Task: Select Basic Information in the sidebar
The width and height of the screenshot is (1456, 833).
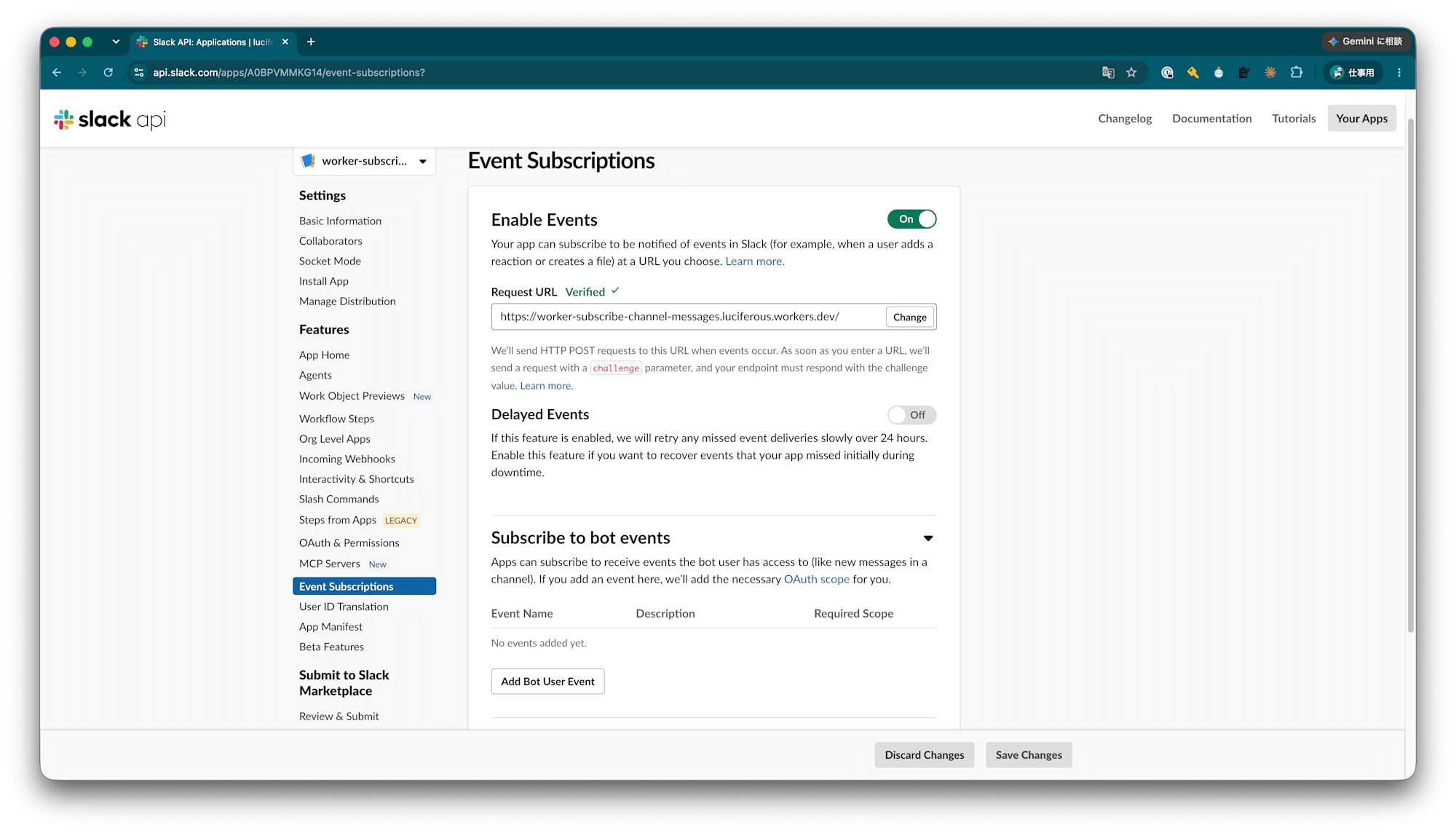Action: click(340, 221)
